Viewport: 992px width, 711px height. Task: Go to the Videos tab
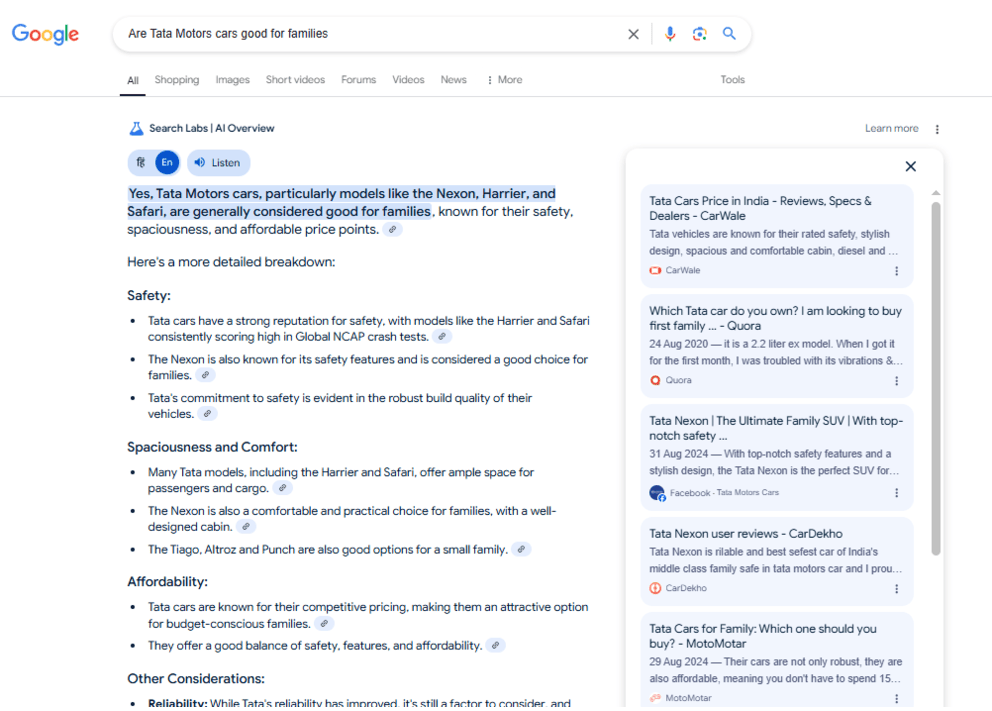coord(408,80)
